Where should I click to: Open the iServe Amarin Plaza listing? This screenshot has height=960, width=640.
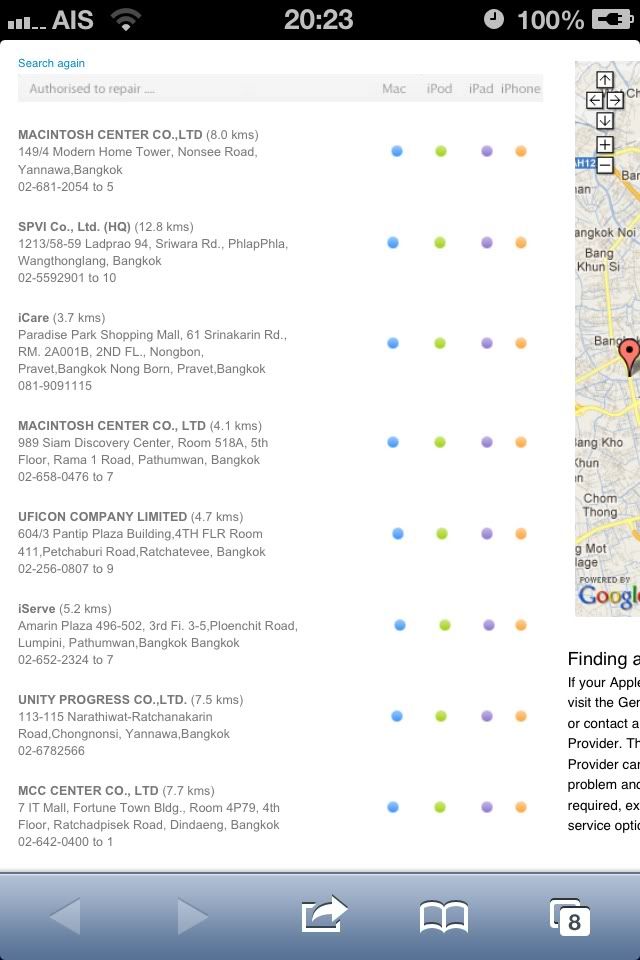(x=36, y=608)
